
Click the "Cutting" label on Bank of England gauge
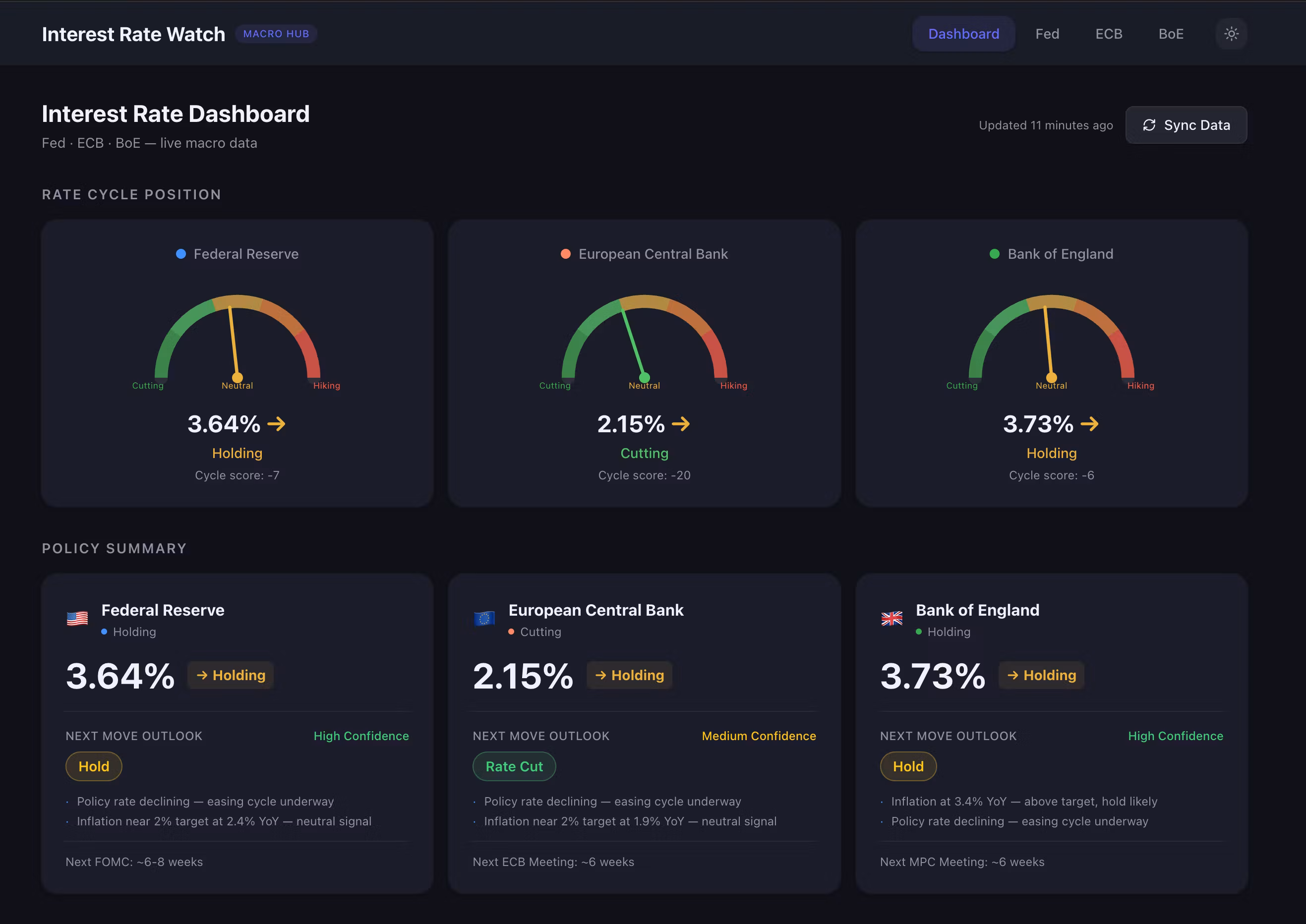[962, 386]
